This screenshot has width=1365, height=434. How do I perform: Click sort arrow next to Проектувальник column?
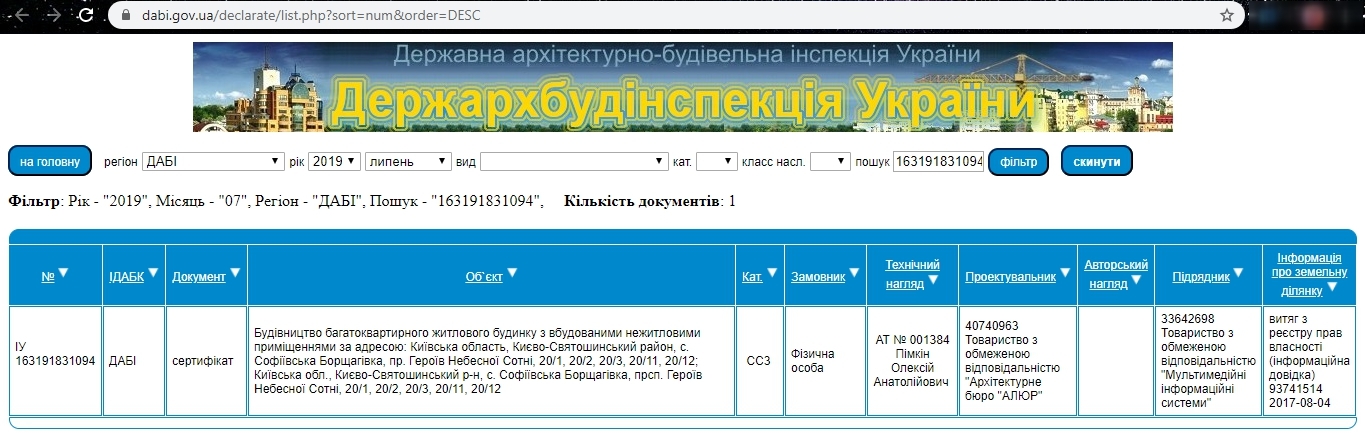pyautogui.click(x=1065, y=273)
